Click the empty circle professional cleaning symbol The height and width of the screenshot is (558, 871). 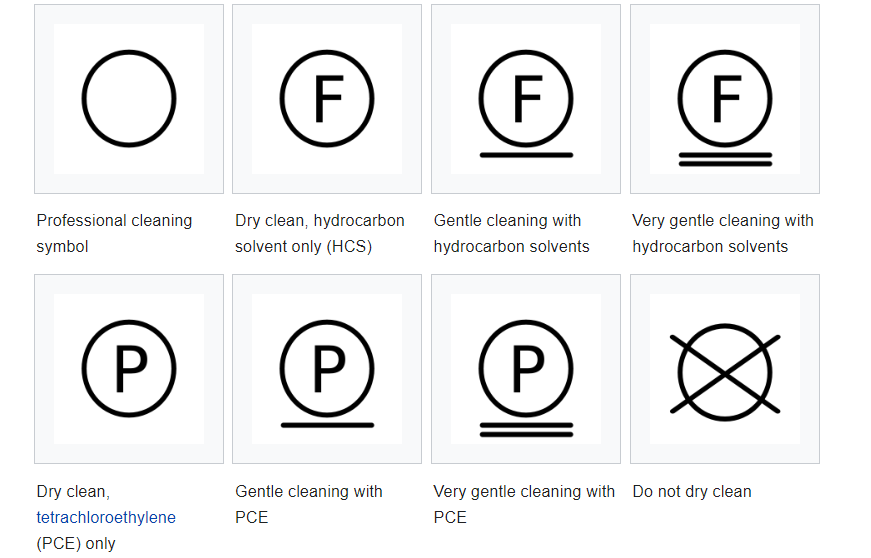[x=129, y=99]
